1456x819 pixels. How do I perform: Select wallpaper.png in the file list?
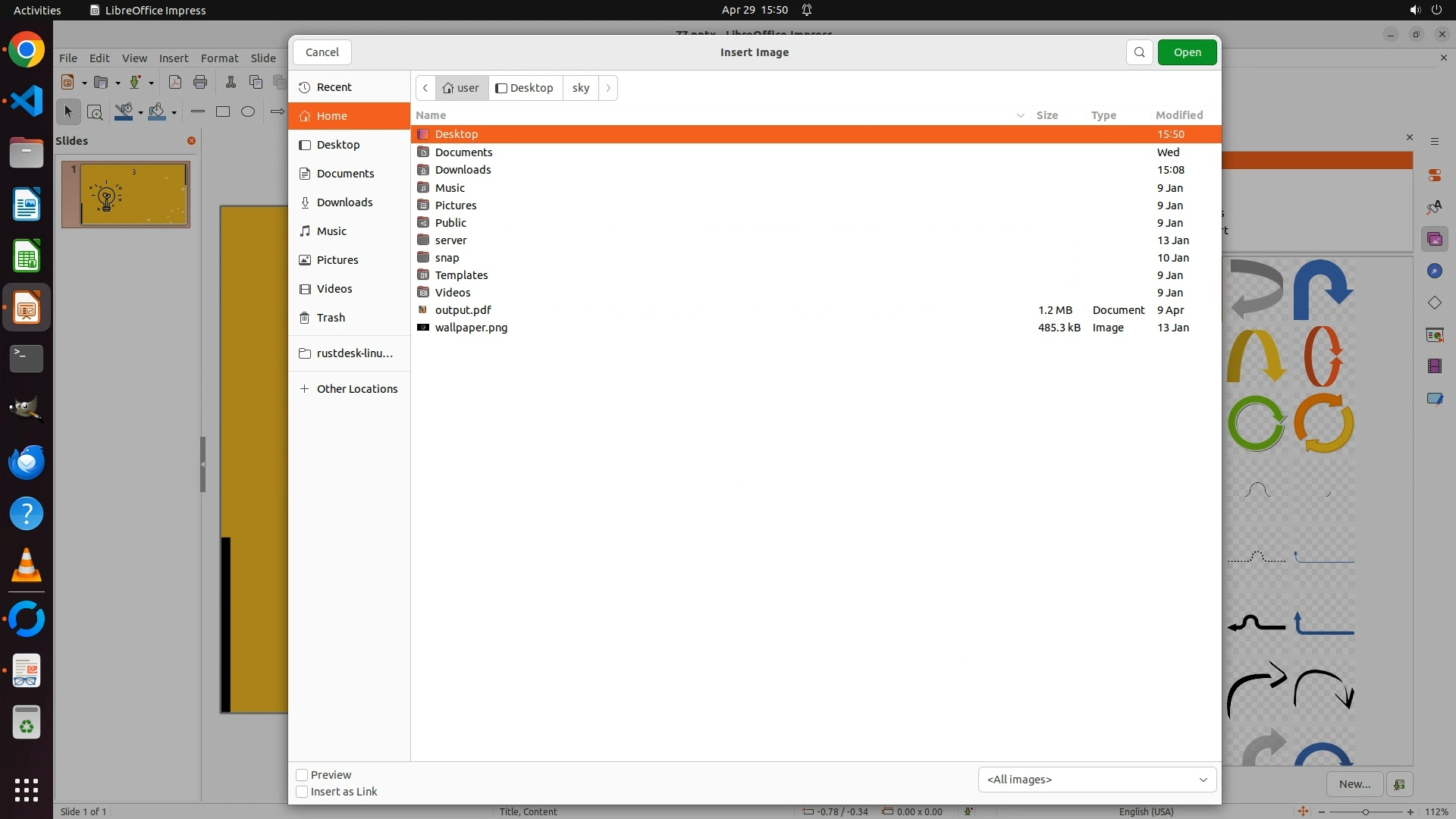(x=471, y=328)
